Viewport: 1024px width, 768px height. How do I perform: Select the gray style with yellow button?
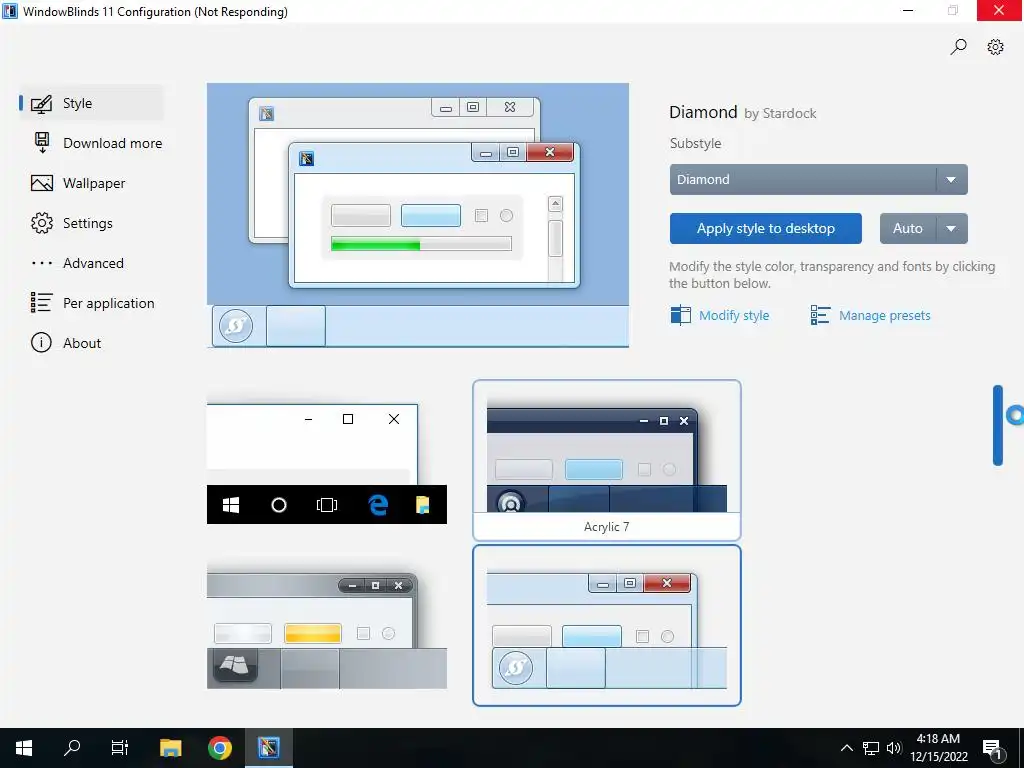(x=327, y=626)
